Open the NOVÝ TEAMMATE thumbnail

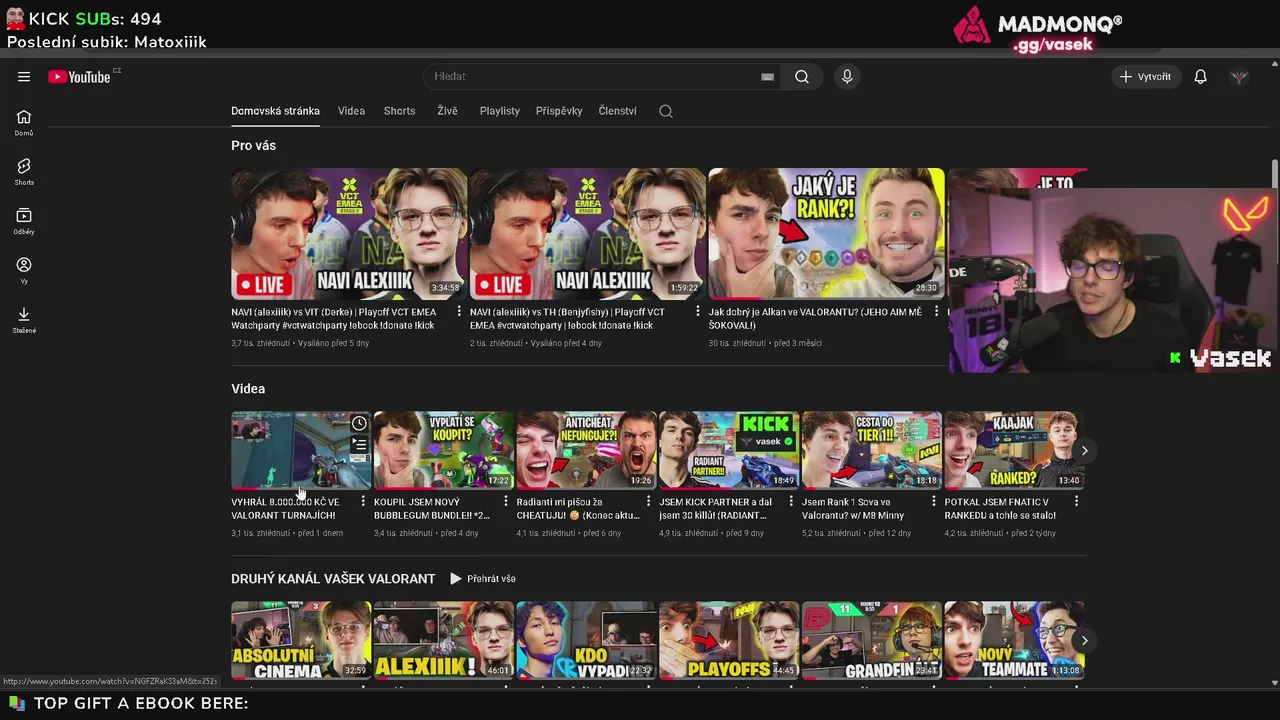click(1014, 641)
